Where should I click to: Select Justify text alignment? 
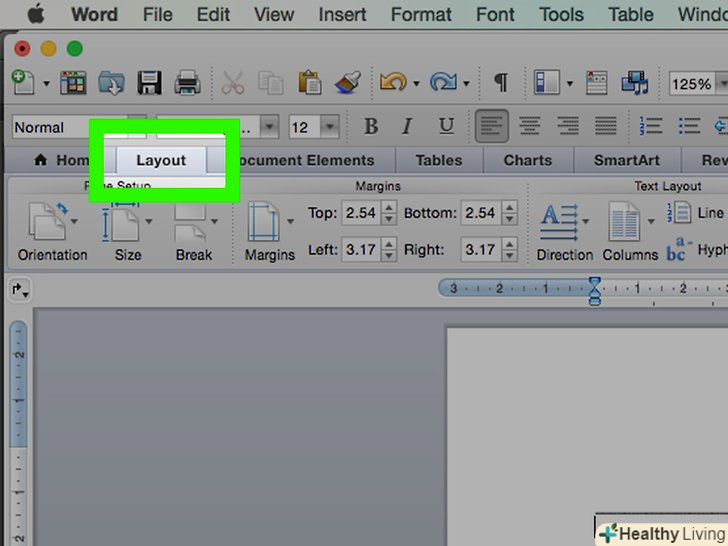pos(606,126)
